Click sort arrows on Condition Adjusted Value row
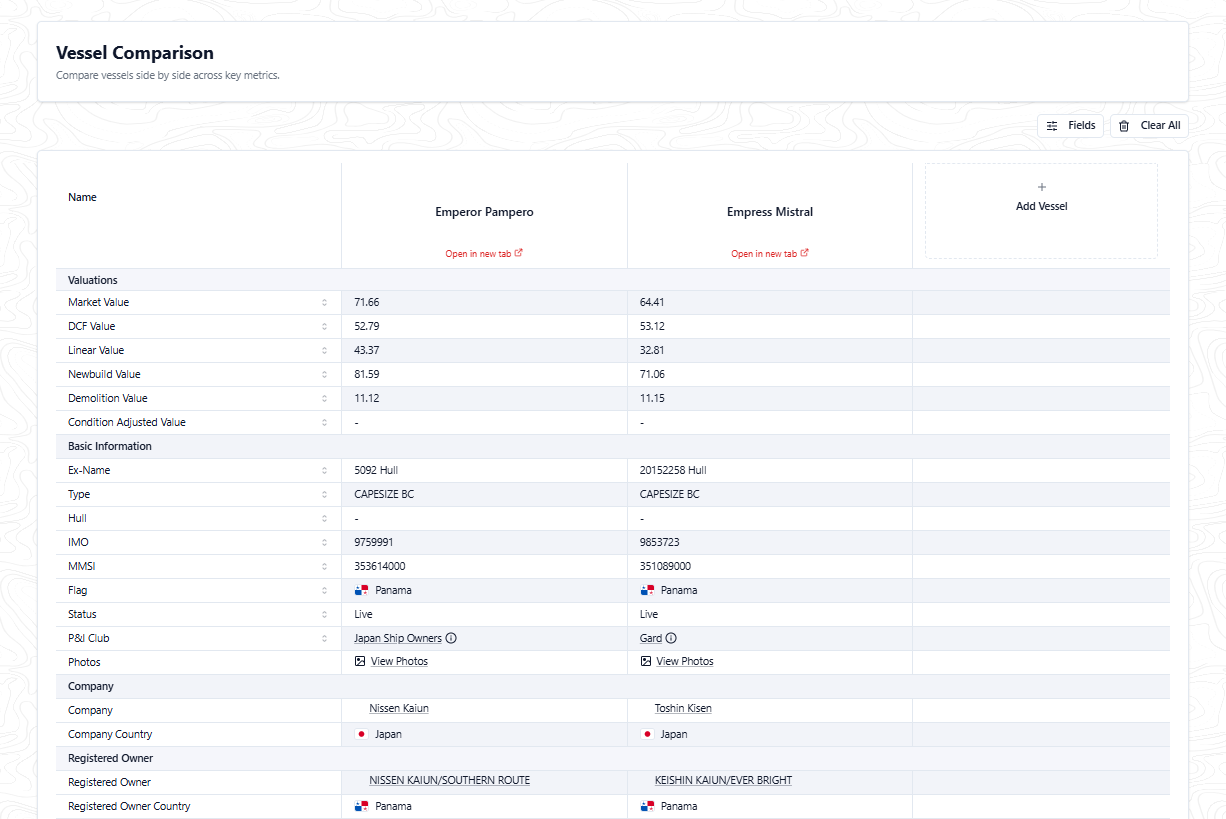The height and width of the screenshot is (819, 1226). coord(324,422)
